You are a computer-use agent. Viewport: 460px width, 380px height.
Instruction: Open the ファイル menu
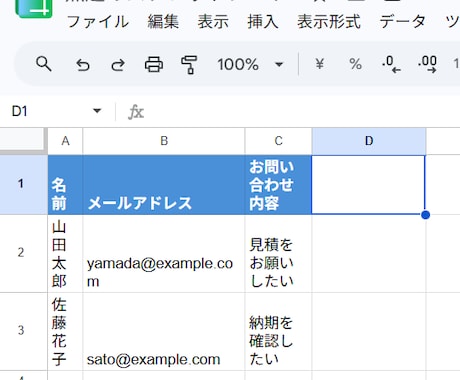(98, 22)
